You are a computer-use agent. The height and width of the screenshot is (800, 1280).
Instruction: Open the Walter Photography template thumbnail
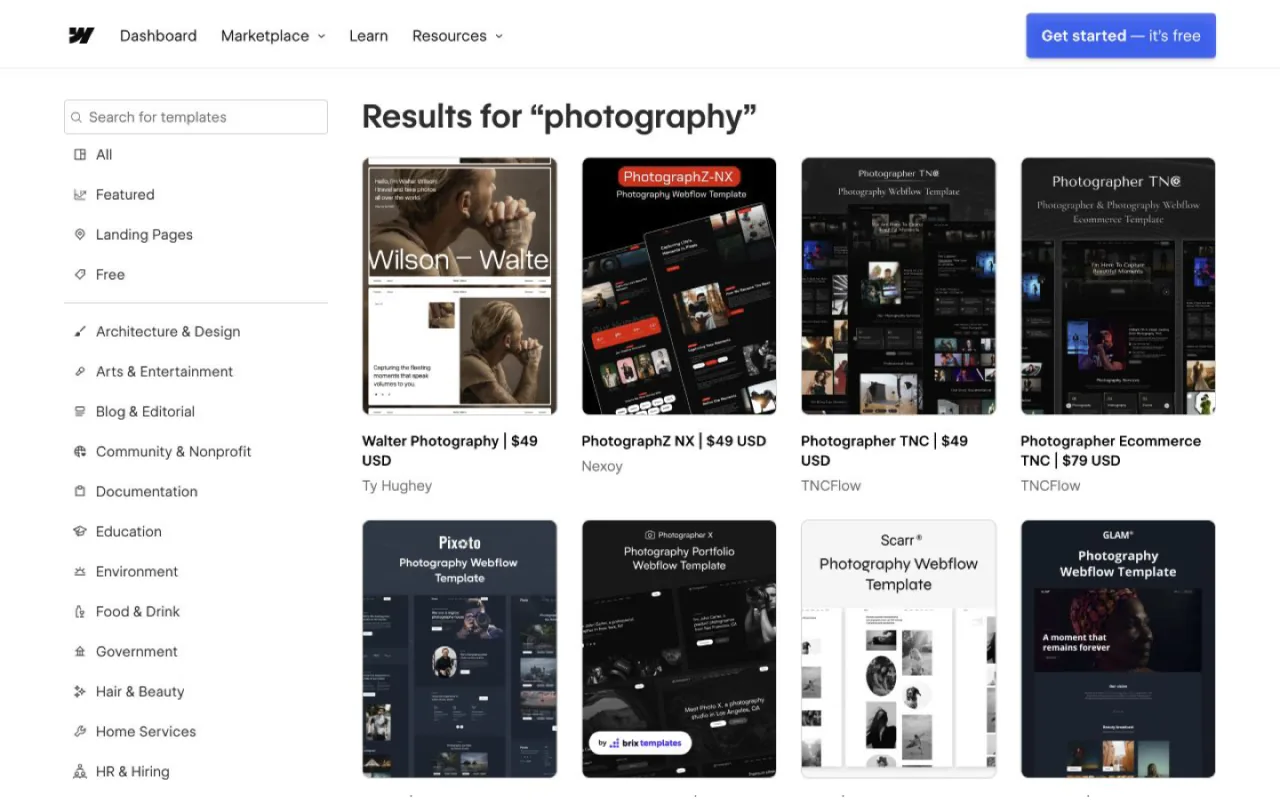[459, 286]
